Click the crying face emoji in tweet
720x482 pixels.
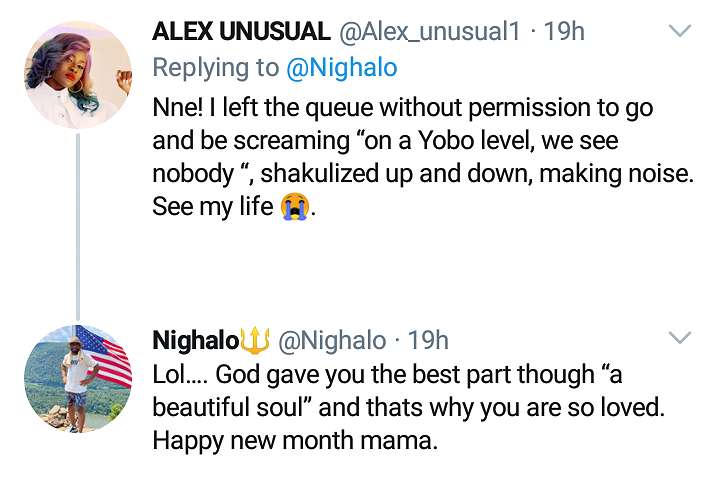(293, 207)
